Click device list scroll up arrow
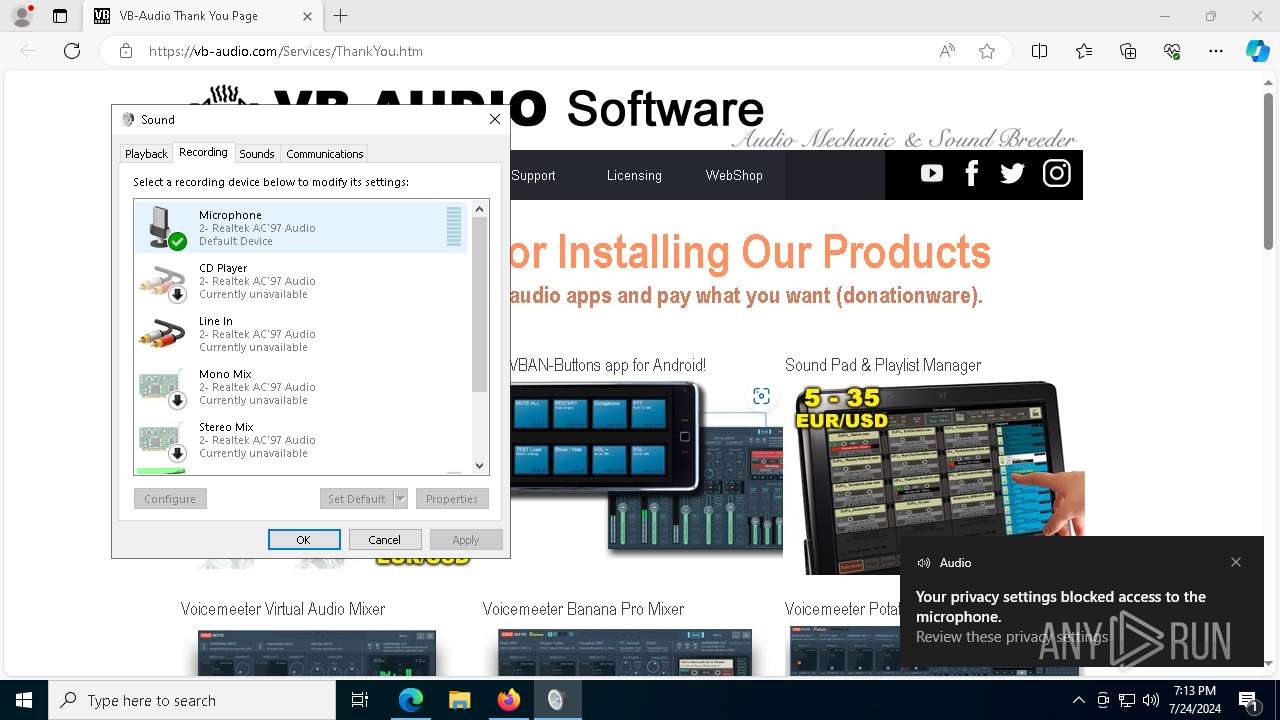This screenshot has height=720, width=1280. (479, 209)
